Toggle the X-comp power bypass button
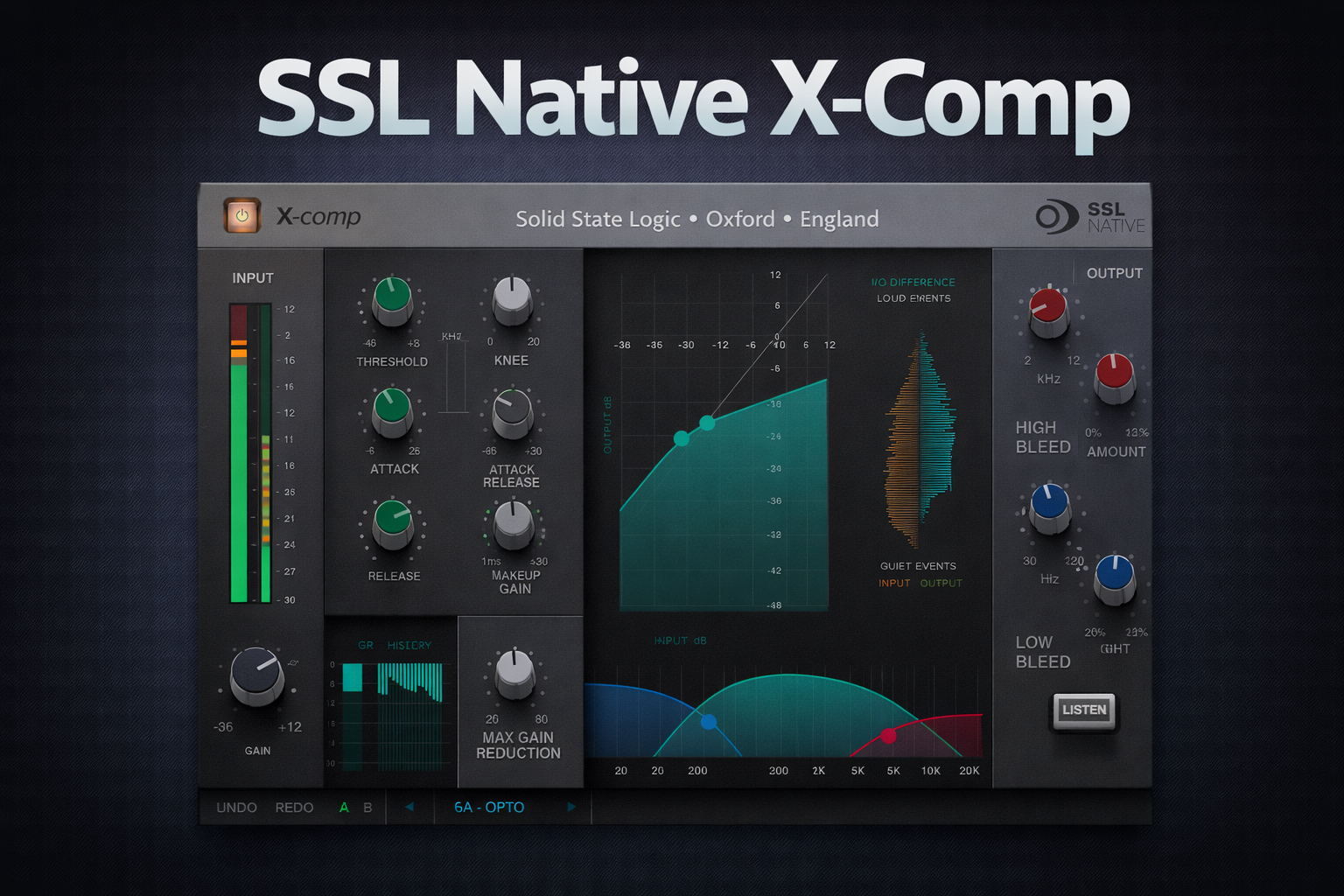The image size is (1344, 896). click(242, 215)
